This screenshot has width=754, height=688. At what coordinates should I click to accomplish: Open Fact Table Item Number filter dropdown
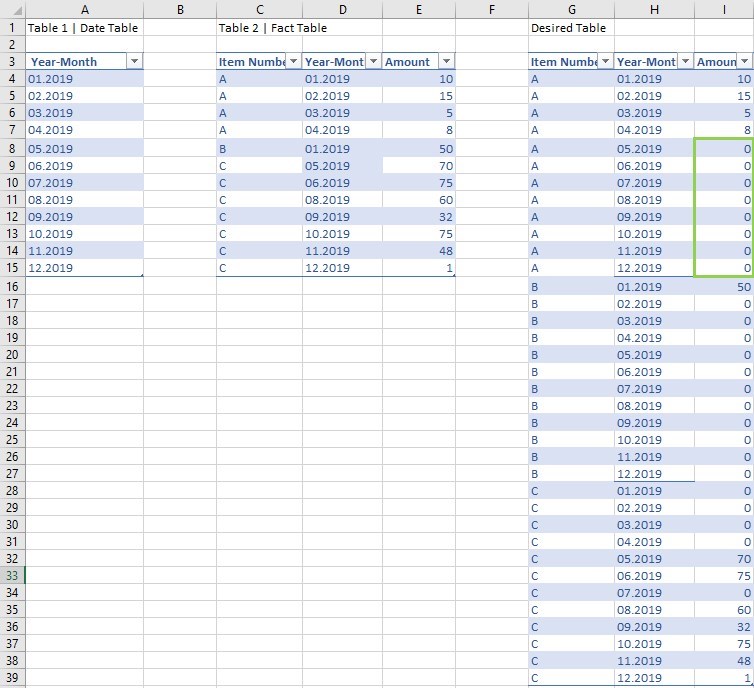(293, 62)
